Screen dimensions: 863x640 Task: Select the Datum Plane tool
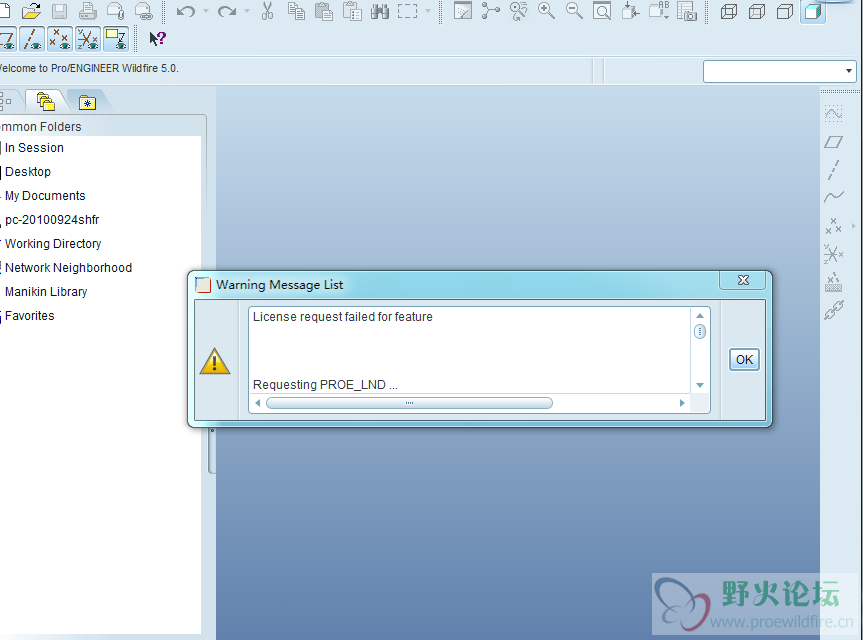tap(833, 142)
